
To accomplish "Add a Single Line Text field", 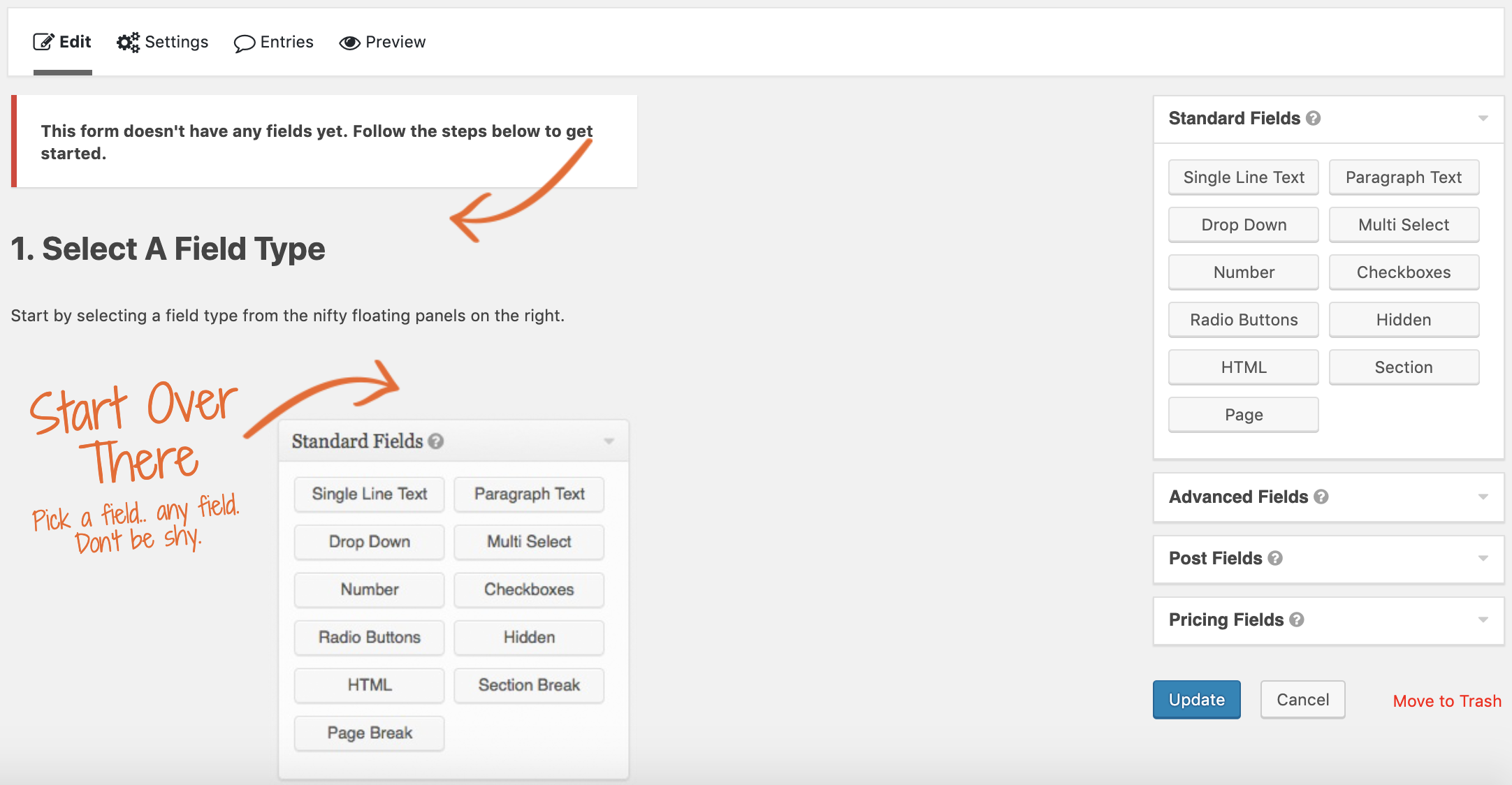I will 1243,177.
